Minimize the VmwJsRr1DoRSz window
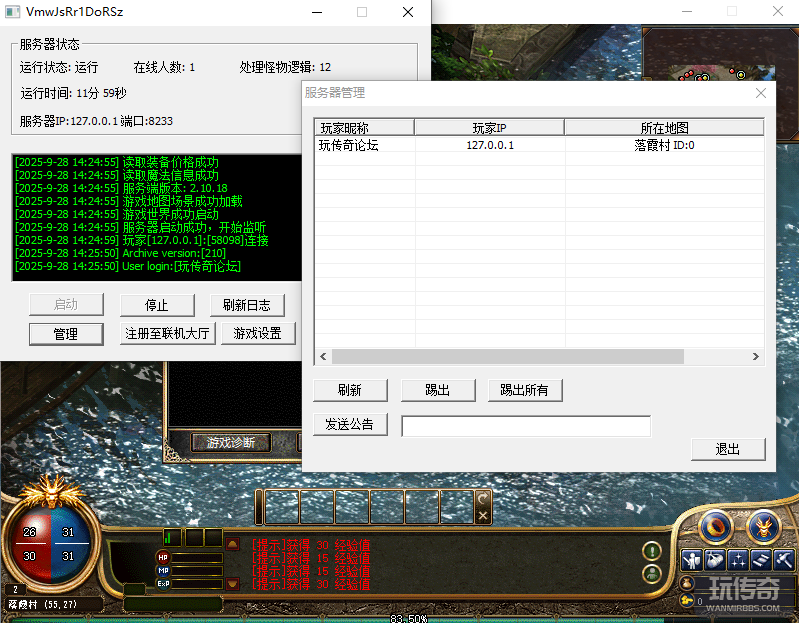Viewport: 799px width, 623px height. pos(317,12)
